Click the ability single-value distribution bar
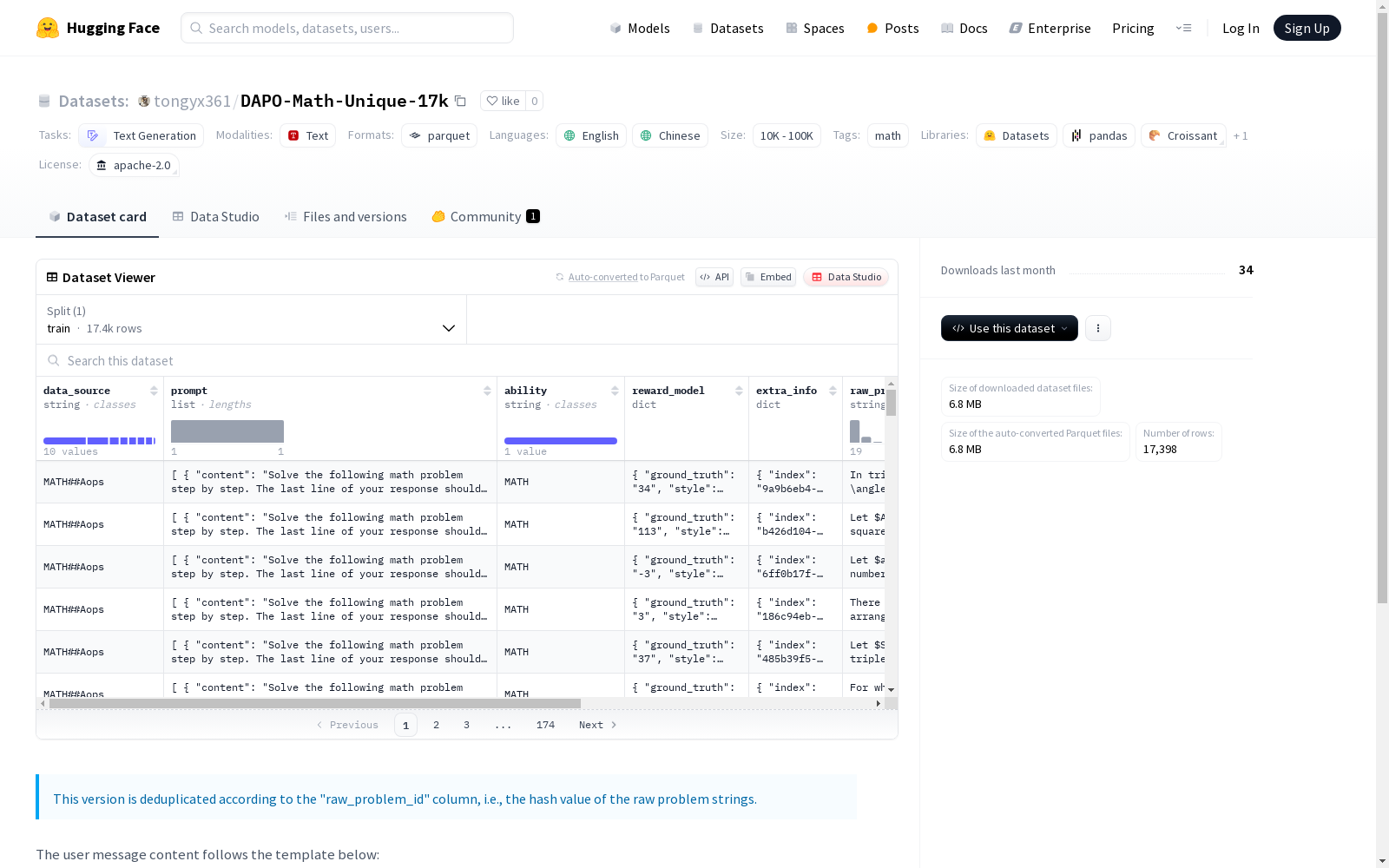The image size is (1389, 868). 561,441
